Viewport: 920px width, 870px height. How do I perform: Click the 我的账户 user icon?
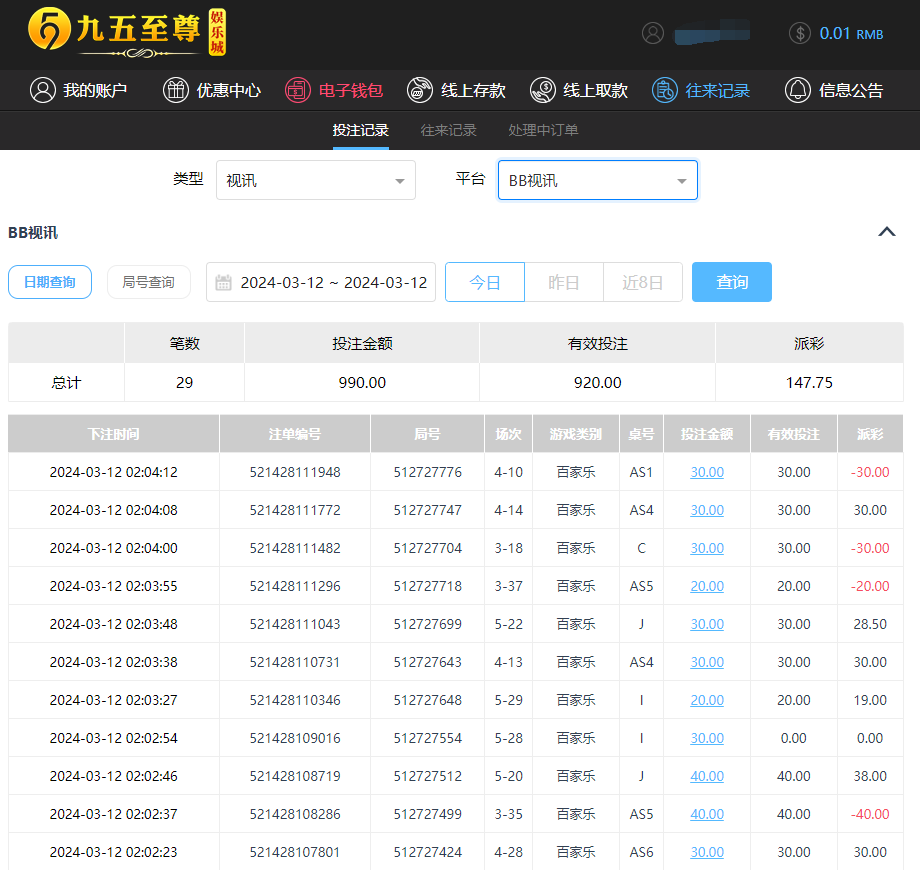tap(43, 90)
